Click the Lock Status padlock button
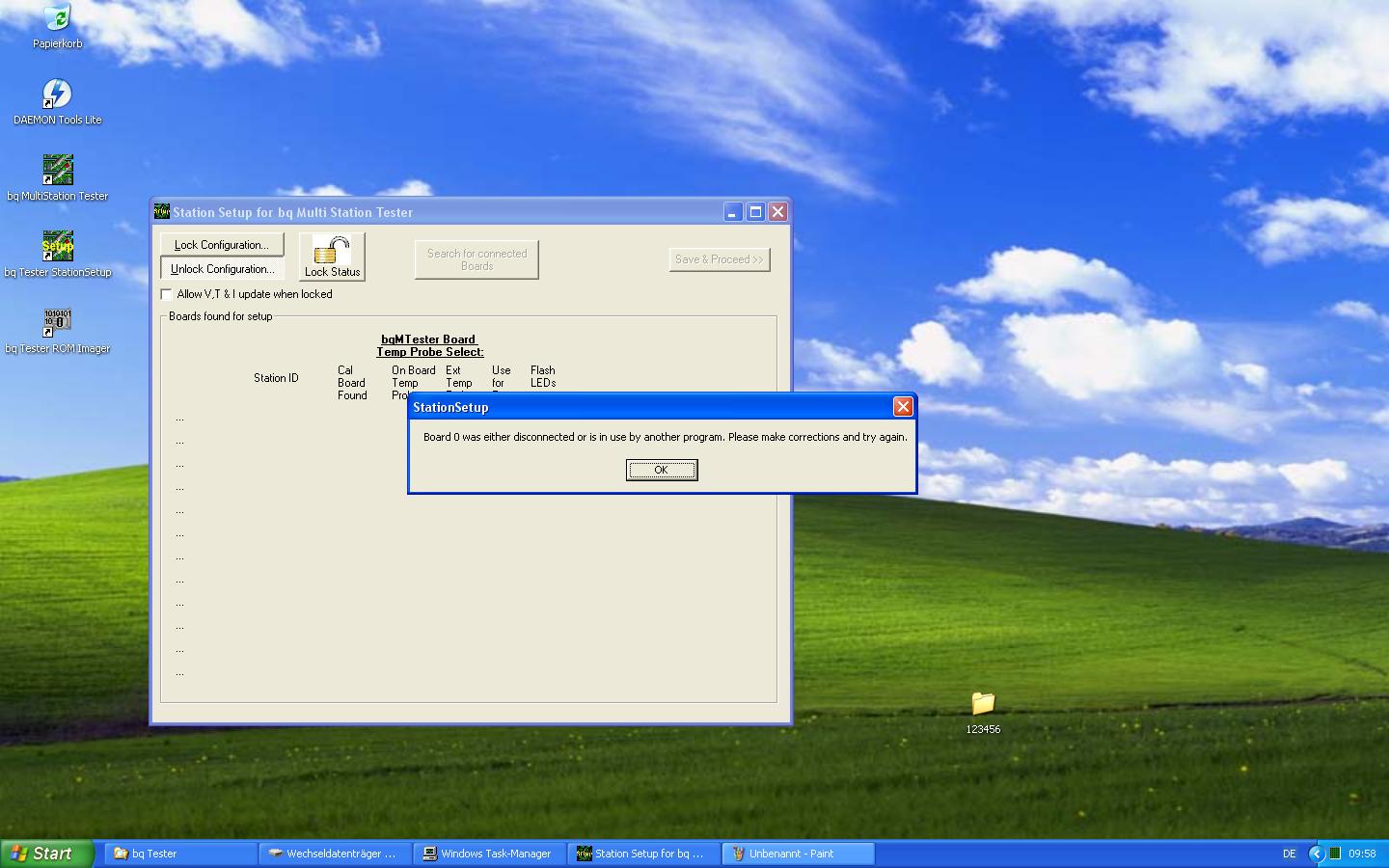The image size is (1389, 868). [332, 257]
